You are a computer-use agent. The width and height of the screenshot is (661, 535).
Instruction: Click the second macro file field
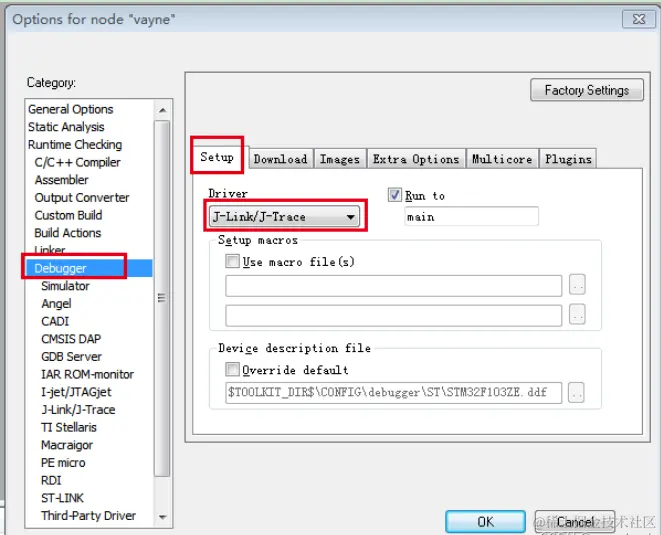(x=393, y=315)
